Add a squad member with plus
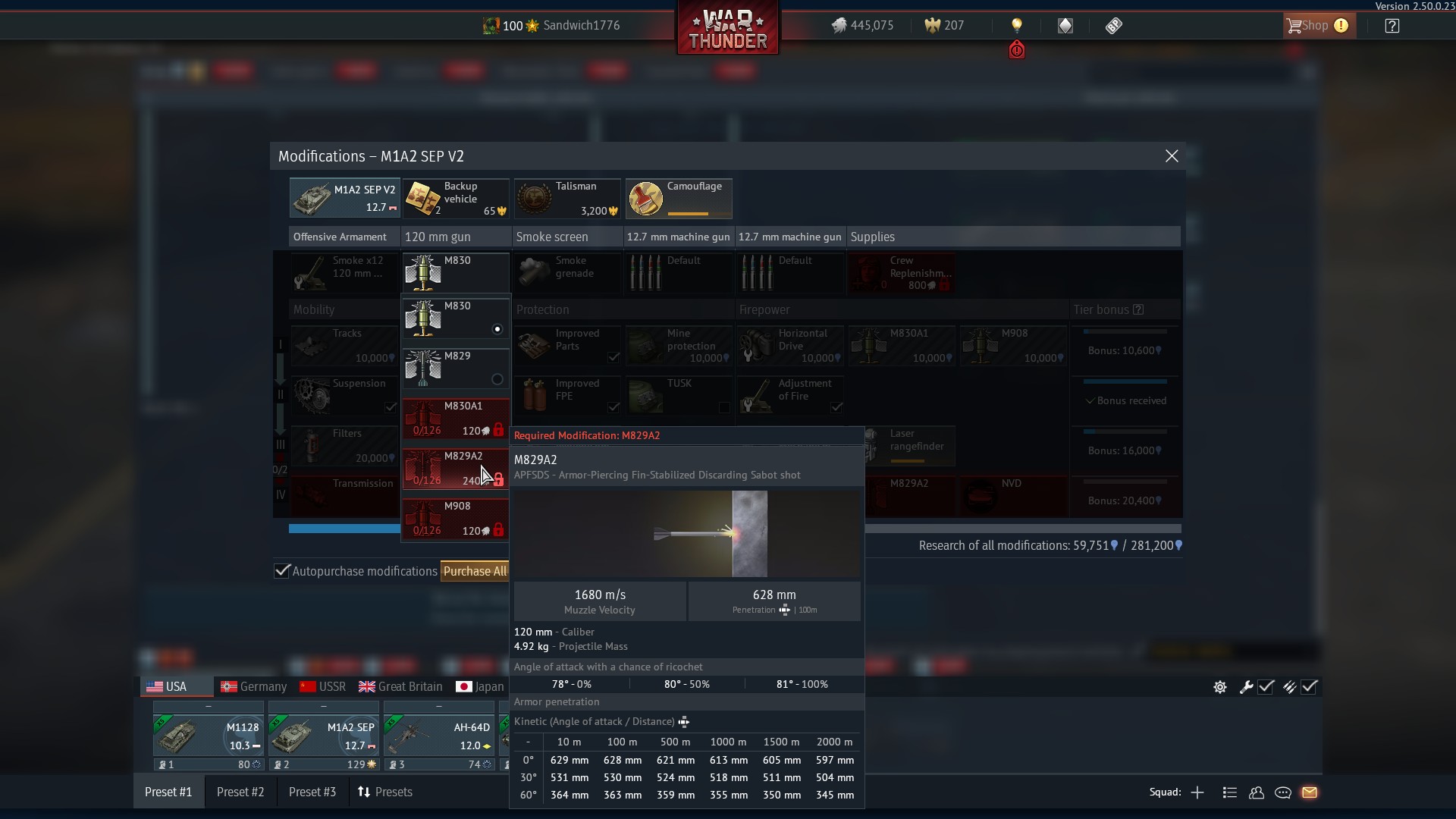Screen dimensions: 1456x819 tap(1197, 792)
